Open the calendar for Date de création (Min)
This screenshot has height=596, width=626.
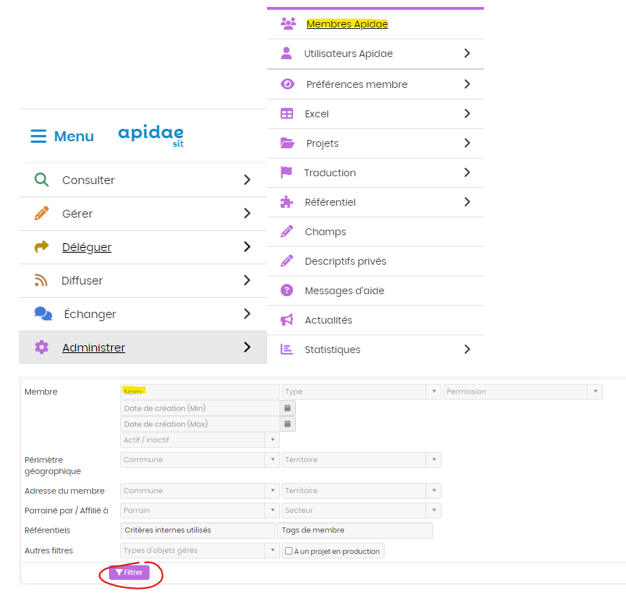point(287,408)
